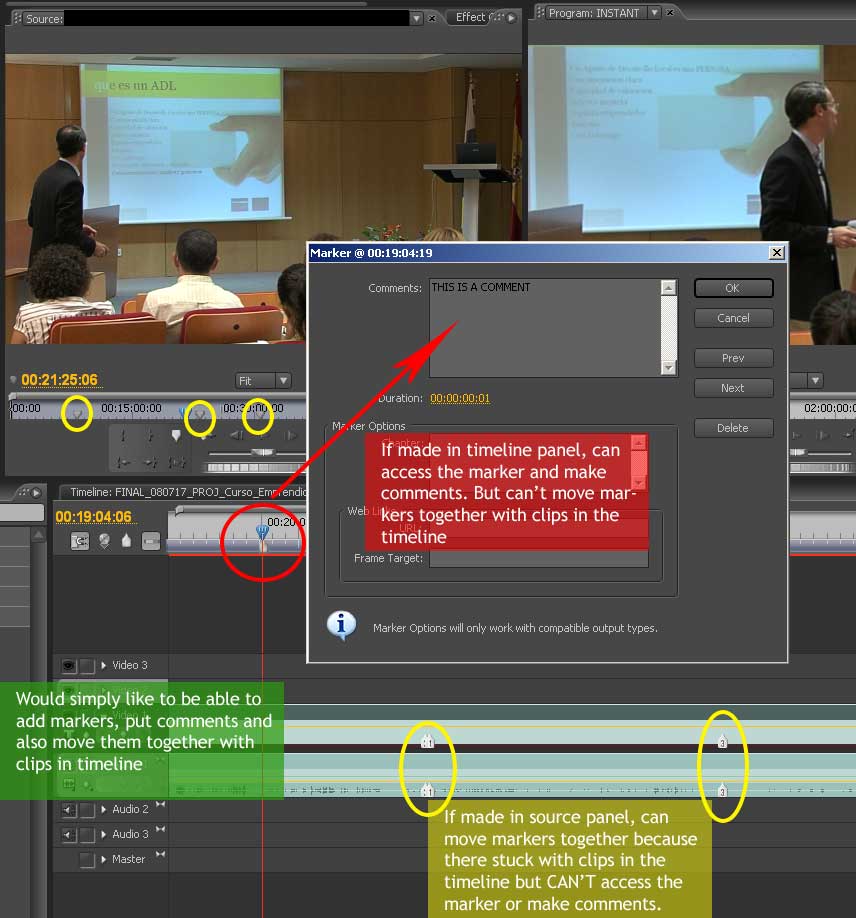Toggle the Audio 3 track lock box

click(87, 835)
